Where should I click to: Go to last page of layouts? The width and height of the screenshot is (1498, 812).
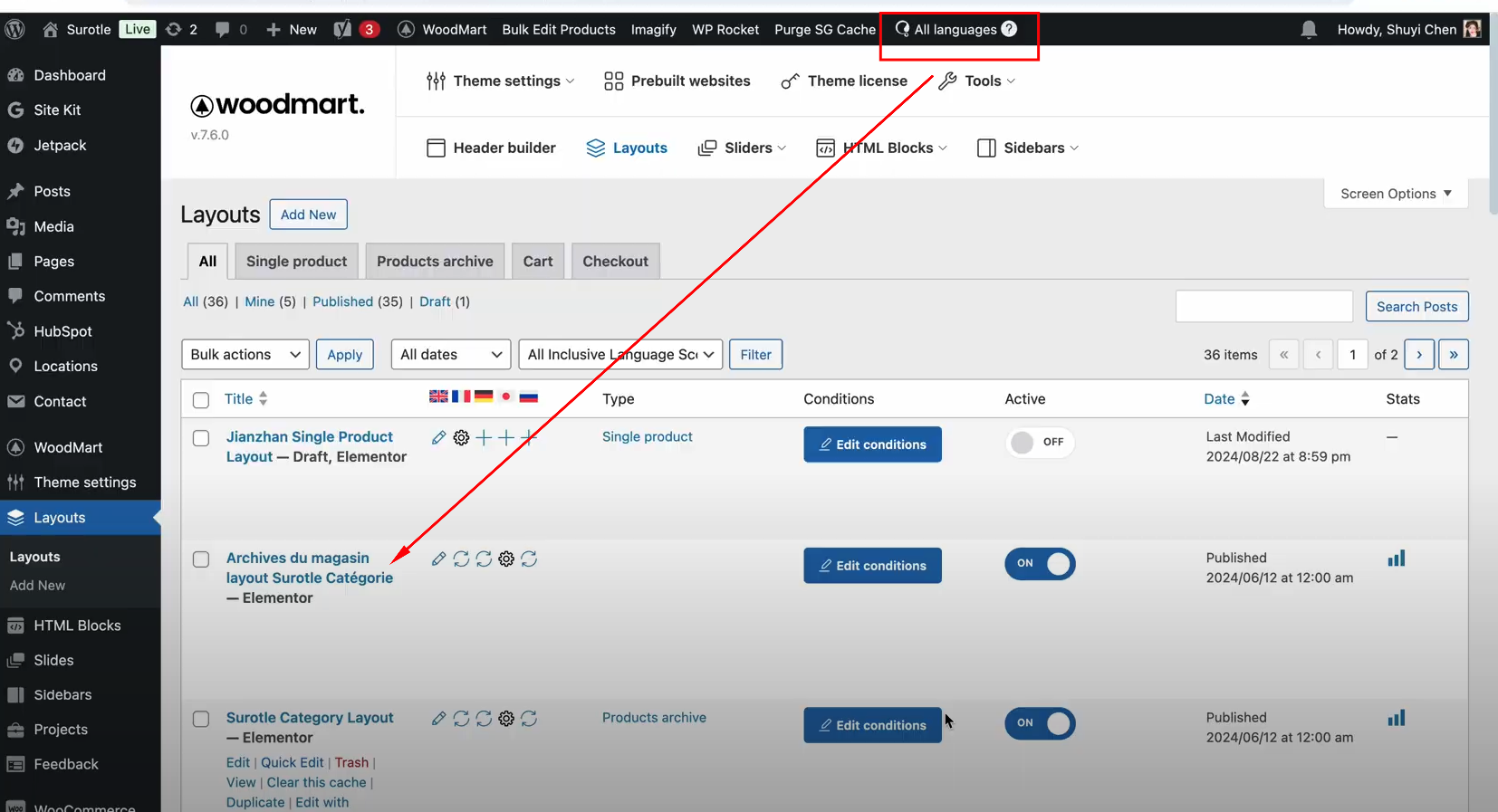(1453, 354)
